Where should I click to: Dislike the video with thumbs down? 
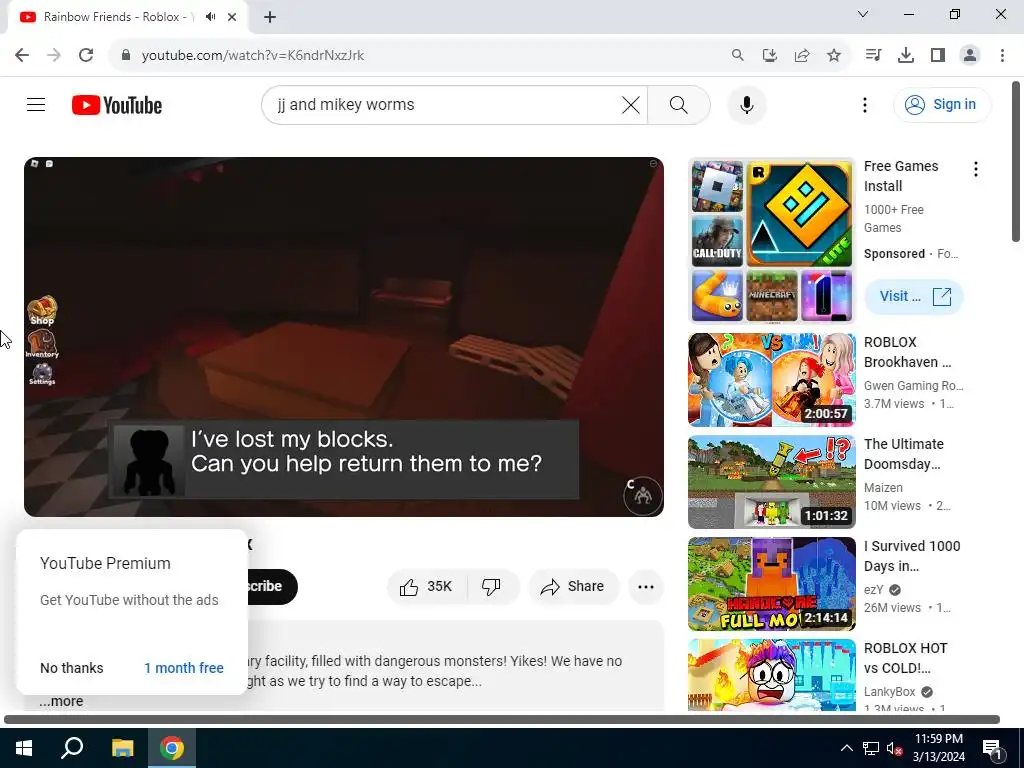click(x=491, y=586)
